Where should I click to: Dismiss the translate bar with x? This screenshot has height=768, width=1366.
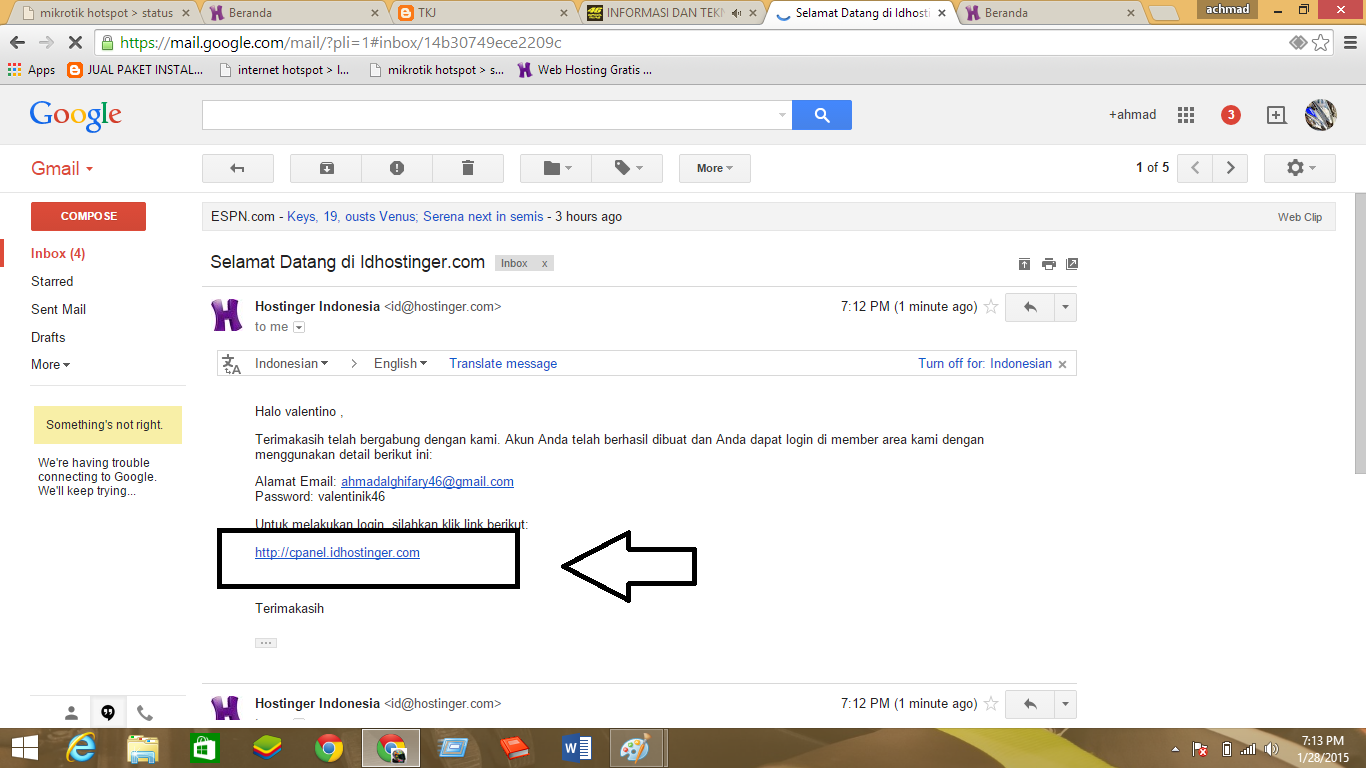click(1063, 365)
